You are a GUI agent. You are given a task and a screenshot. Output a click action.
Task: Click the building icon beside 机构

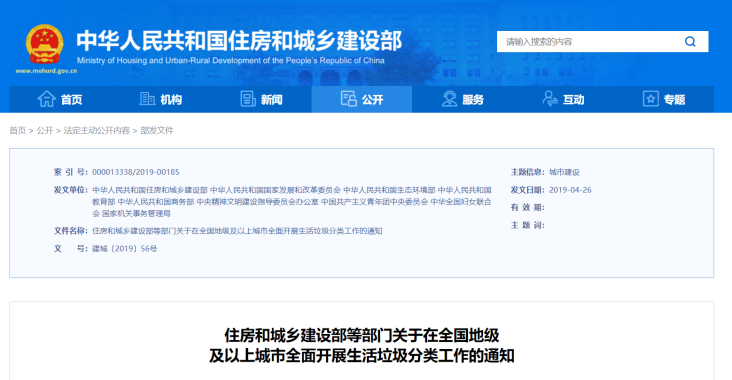(147, 99)
